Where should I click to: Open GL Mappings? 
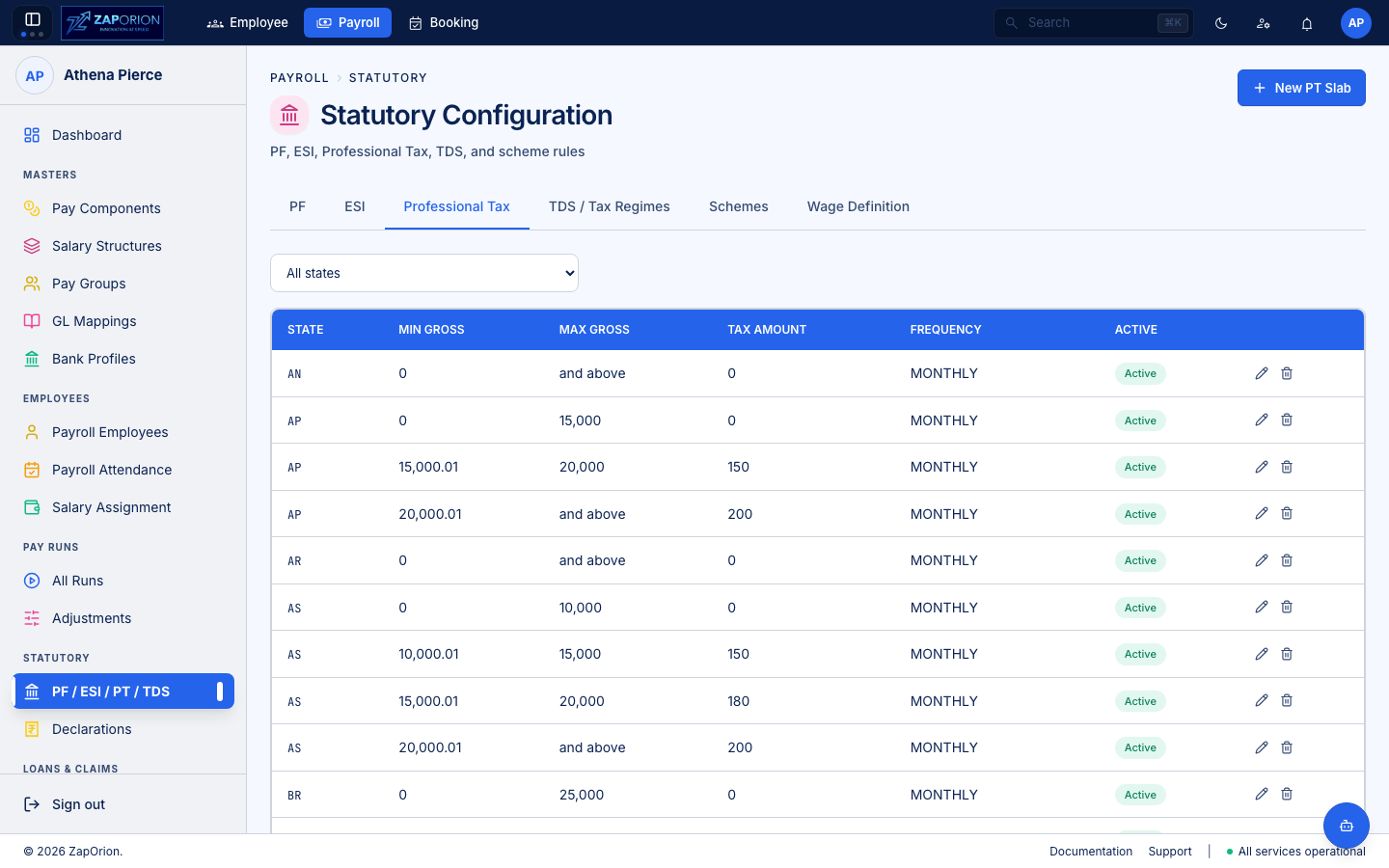123,321
